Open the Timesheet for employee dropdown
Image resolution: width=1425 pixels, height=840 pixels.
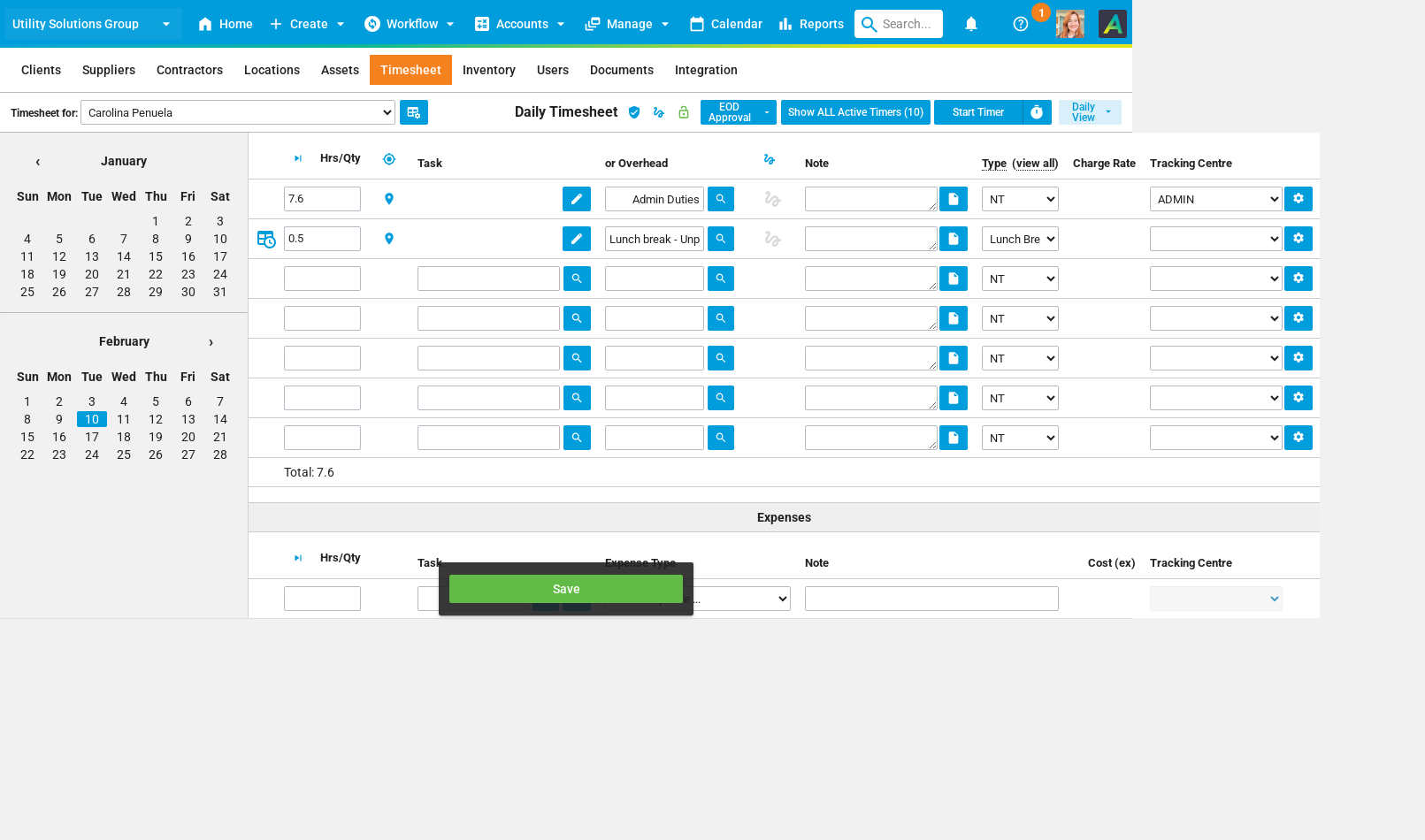click(238, 112)
